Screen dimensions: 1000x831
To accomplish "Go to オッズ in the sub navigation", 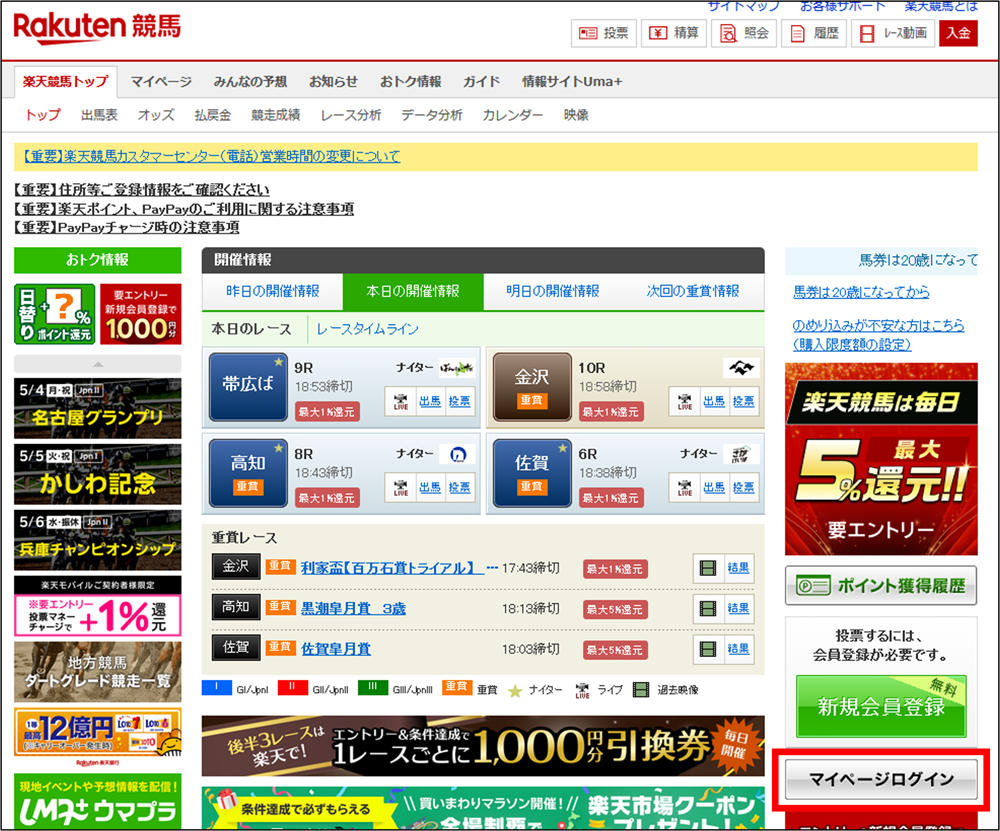I will 156,115.
